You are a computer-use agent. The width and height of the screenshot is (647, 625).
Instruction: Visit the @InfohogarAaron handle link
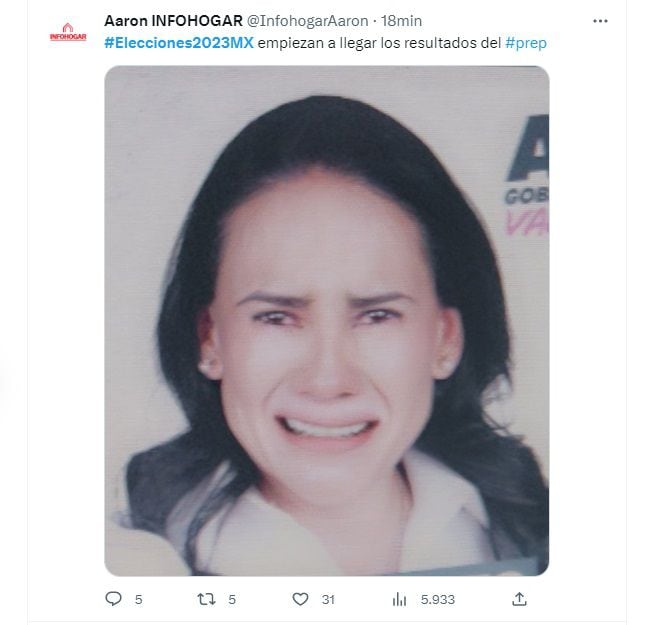307,21
